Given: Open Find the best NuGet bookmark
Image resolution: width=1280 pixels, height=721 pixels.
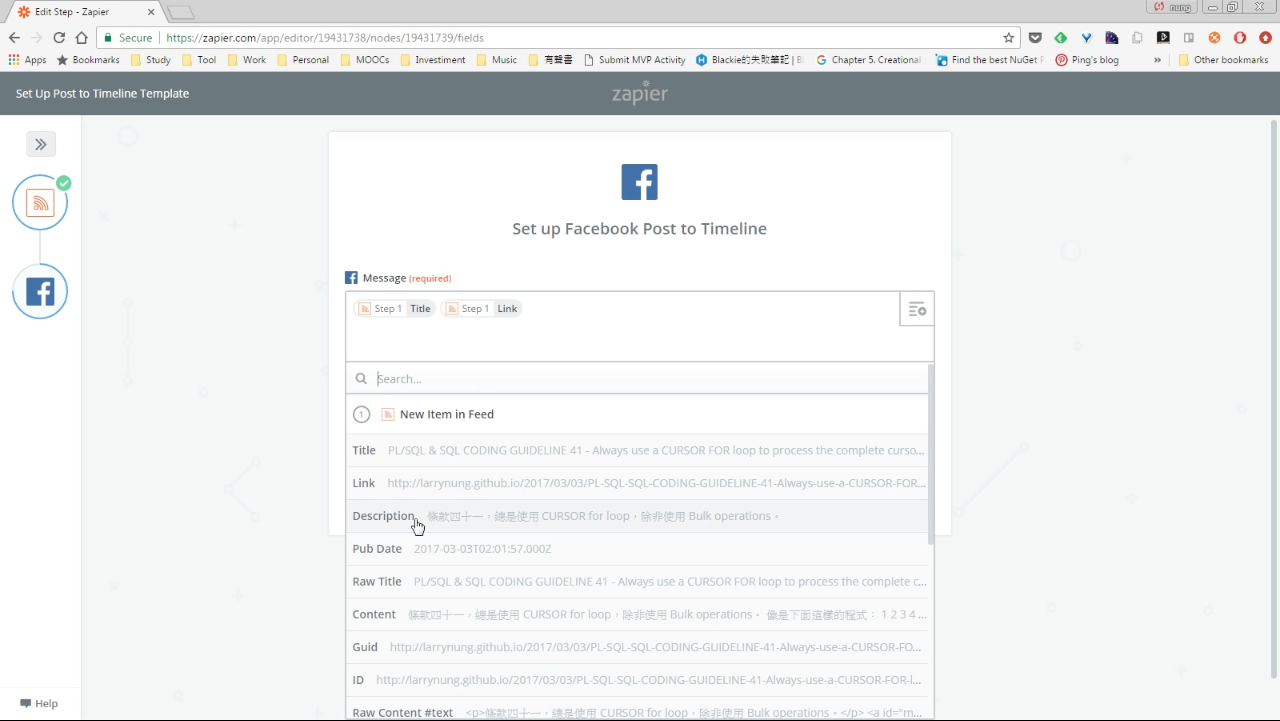Looking at the screenshot, I should click(x=989, y=60).
